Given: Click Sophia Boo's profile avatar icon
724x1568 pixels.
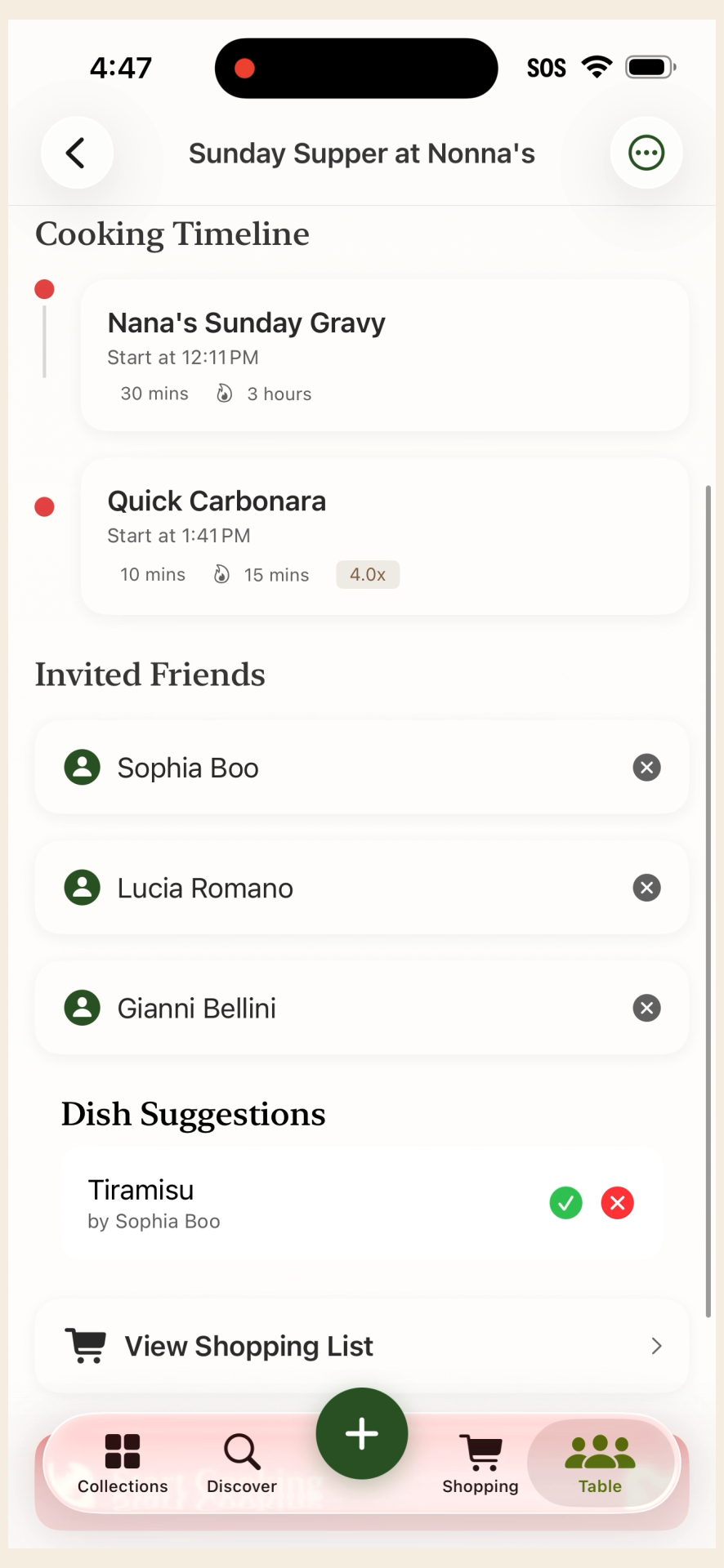Looking at the screenshot, I should coord(83,768).
